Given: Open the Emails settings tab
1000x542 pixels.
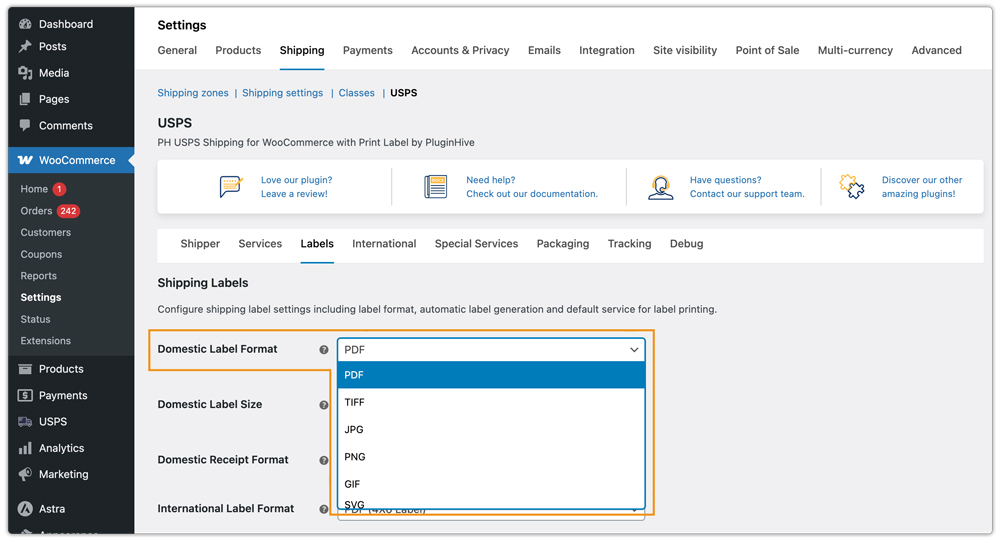Looking at the screenshot, I should (544, 50).
